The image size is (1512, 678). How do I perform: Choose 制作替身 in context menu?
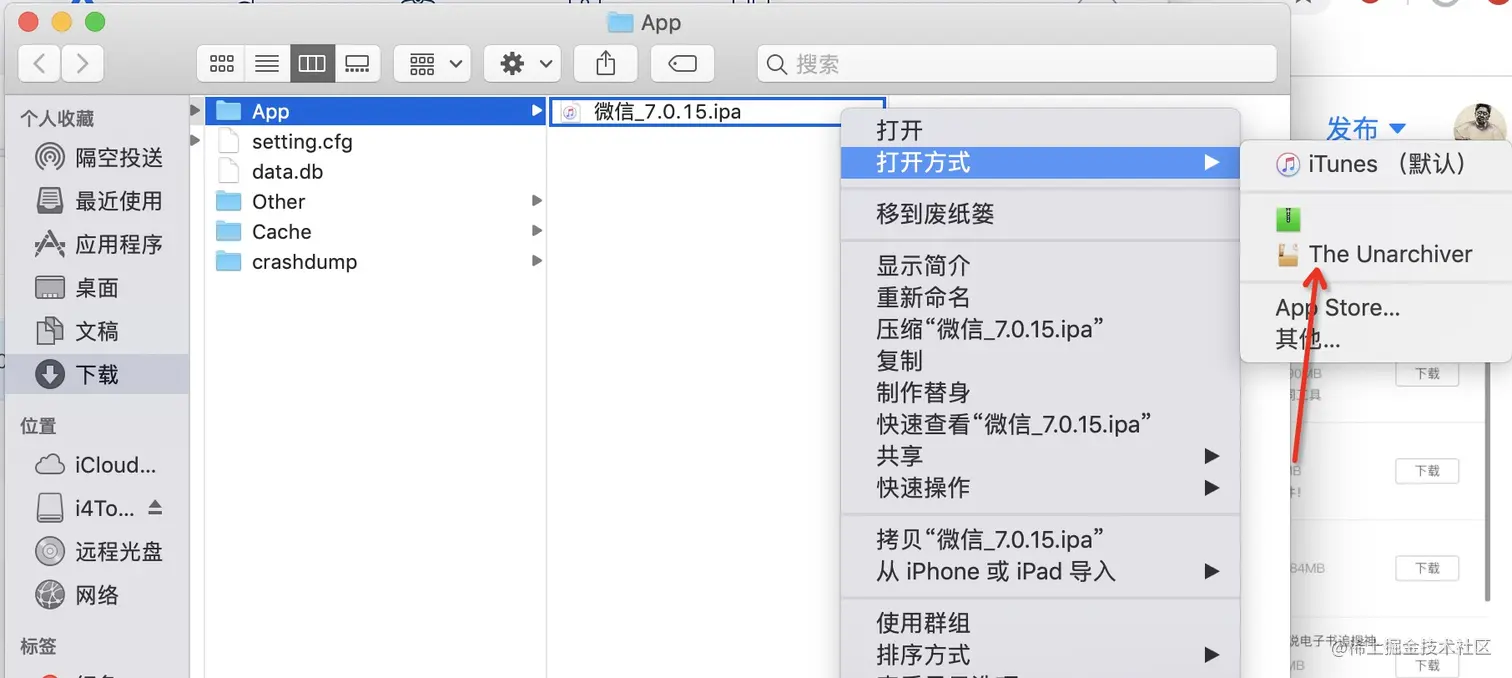tap(1040, 393)
